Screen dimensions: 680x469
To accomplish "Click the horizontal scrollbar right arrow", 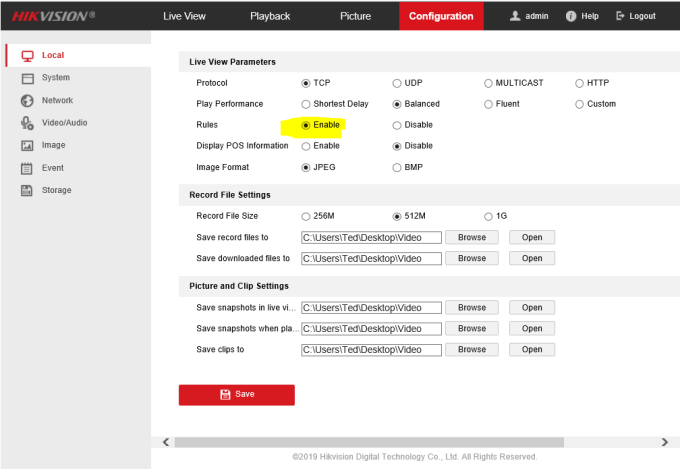I will (665, 441).
